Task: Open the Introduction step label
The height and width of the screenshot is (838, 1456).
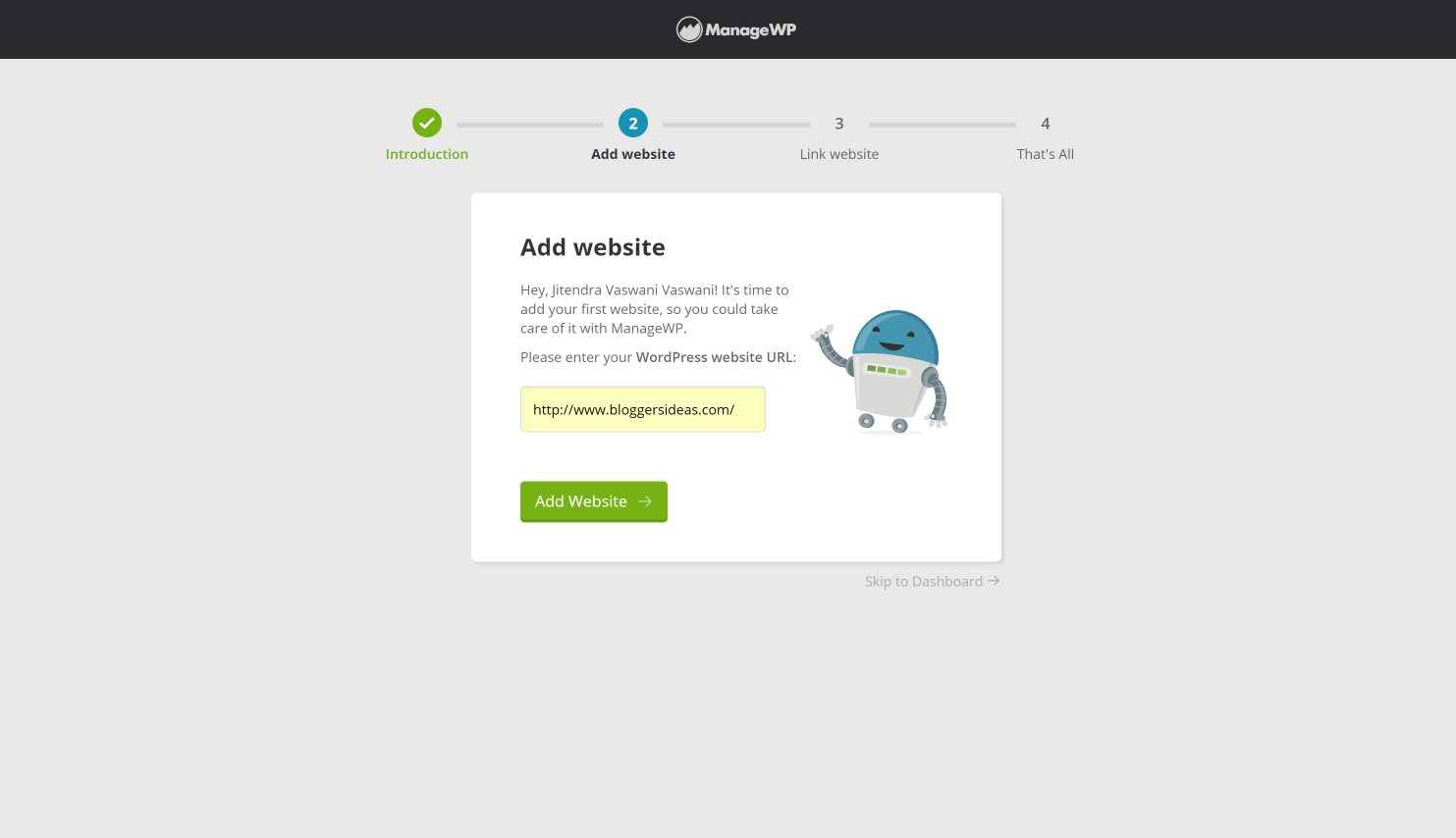Action: click(x=426, y=154)
